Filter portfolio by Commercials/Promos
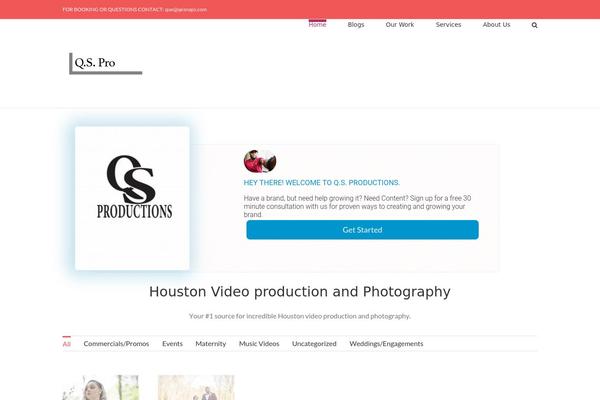The image size is (600, 400). point(116,344)
